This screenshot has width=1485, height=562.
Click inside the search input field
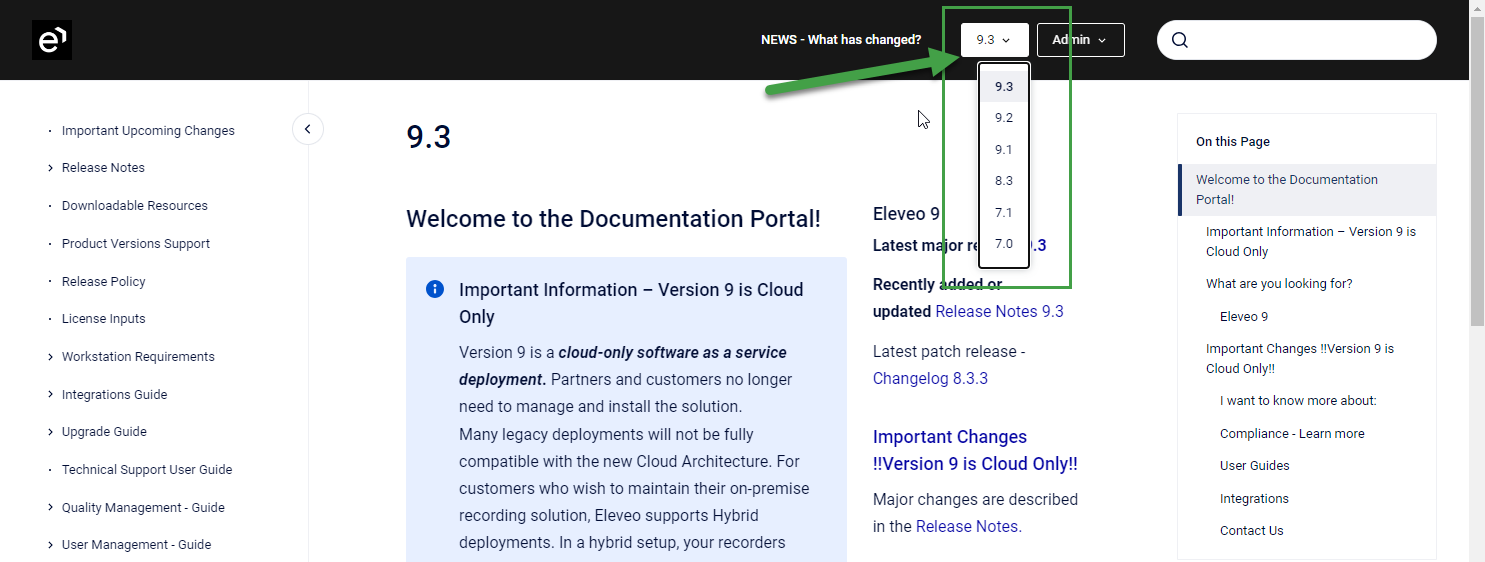[x=1310, y=40]
